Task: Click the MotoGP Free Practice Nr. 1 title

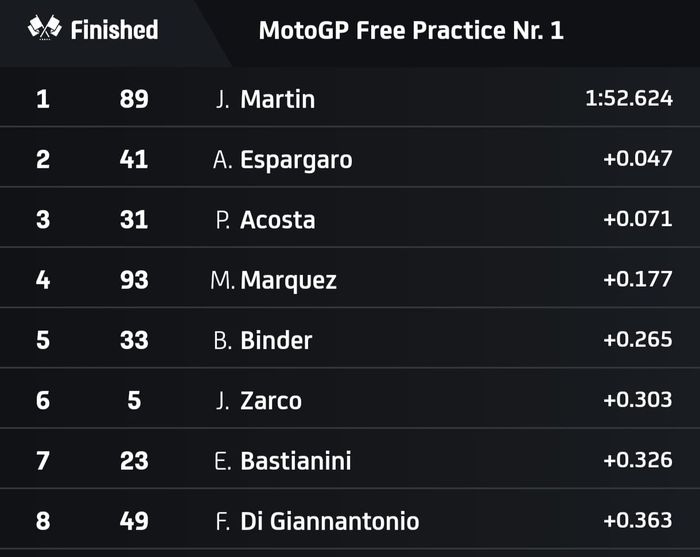Action: pyautogui.click(x=411, y=30)
